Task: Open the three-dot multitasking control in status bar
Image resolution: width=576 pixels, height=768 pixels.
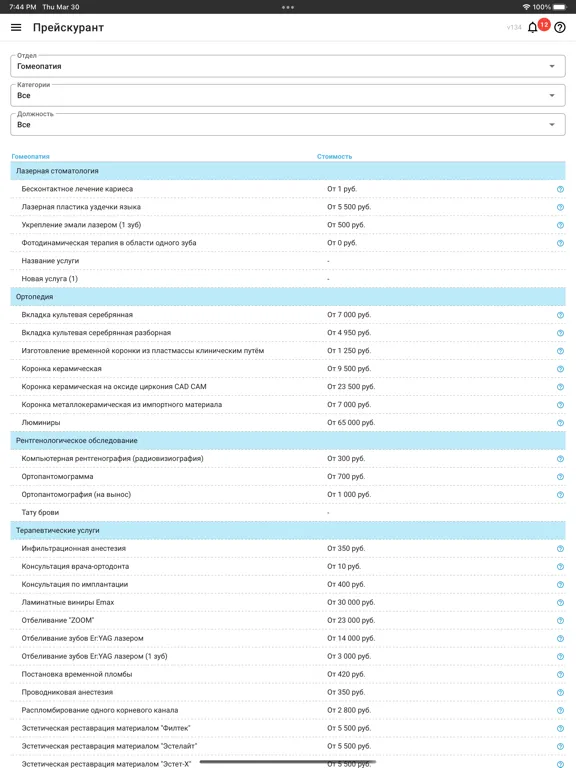Action: coord(288,7)
